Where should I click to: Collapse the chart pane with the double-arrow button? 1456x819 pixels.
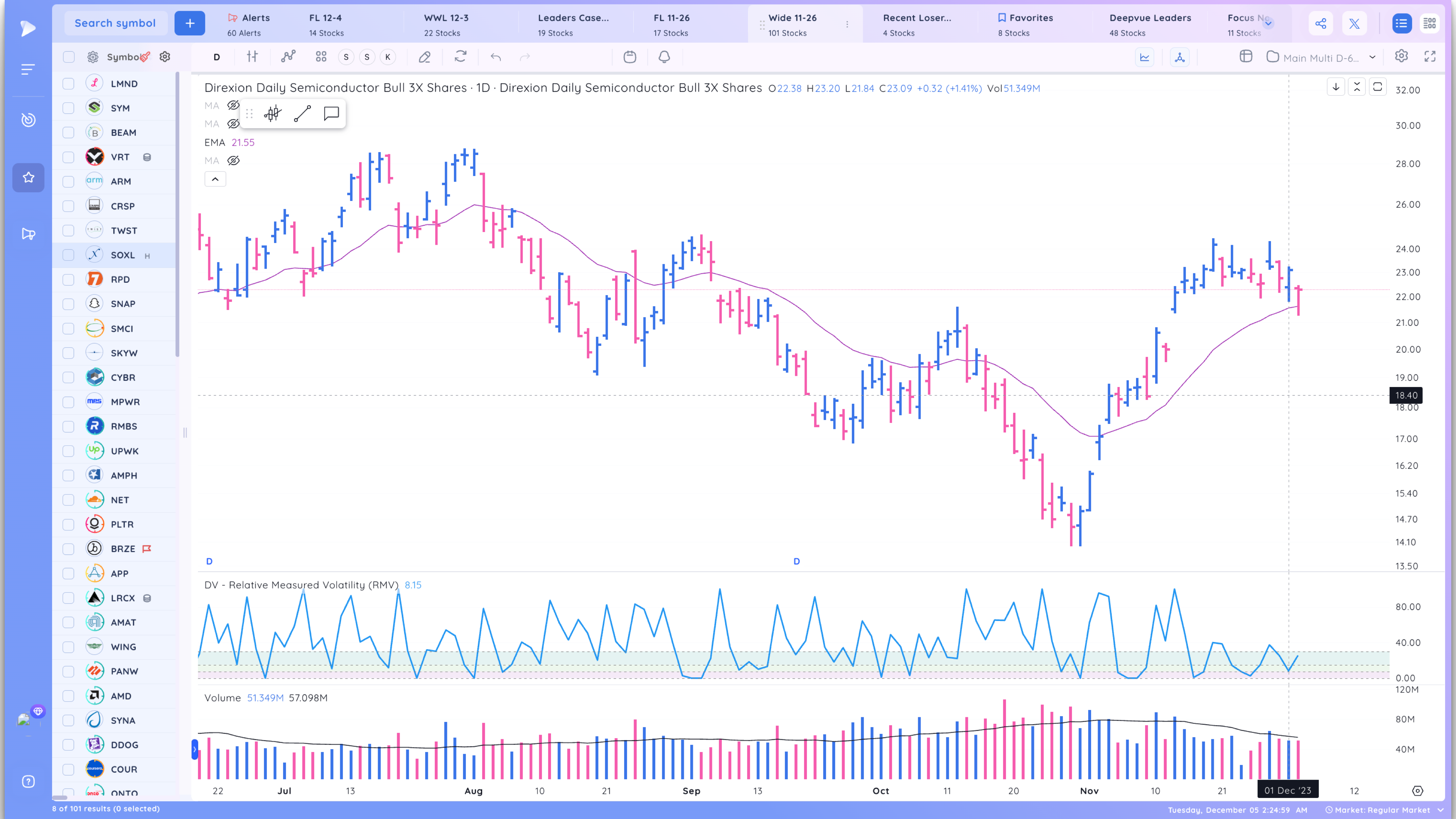[x=1356, y=87]
